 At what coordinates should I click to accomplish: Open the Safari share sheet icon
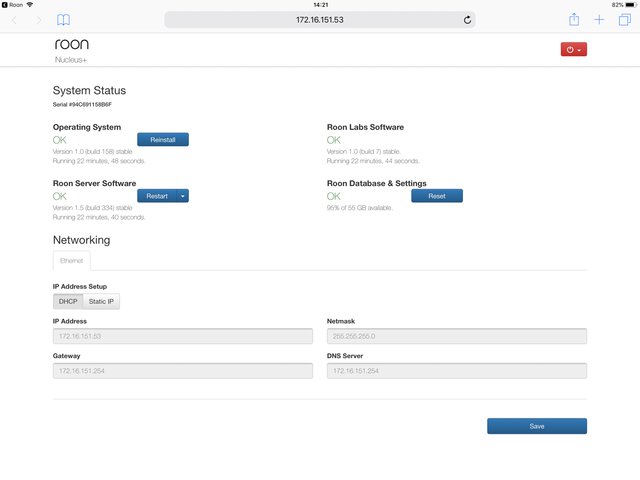[574, 20]
